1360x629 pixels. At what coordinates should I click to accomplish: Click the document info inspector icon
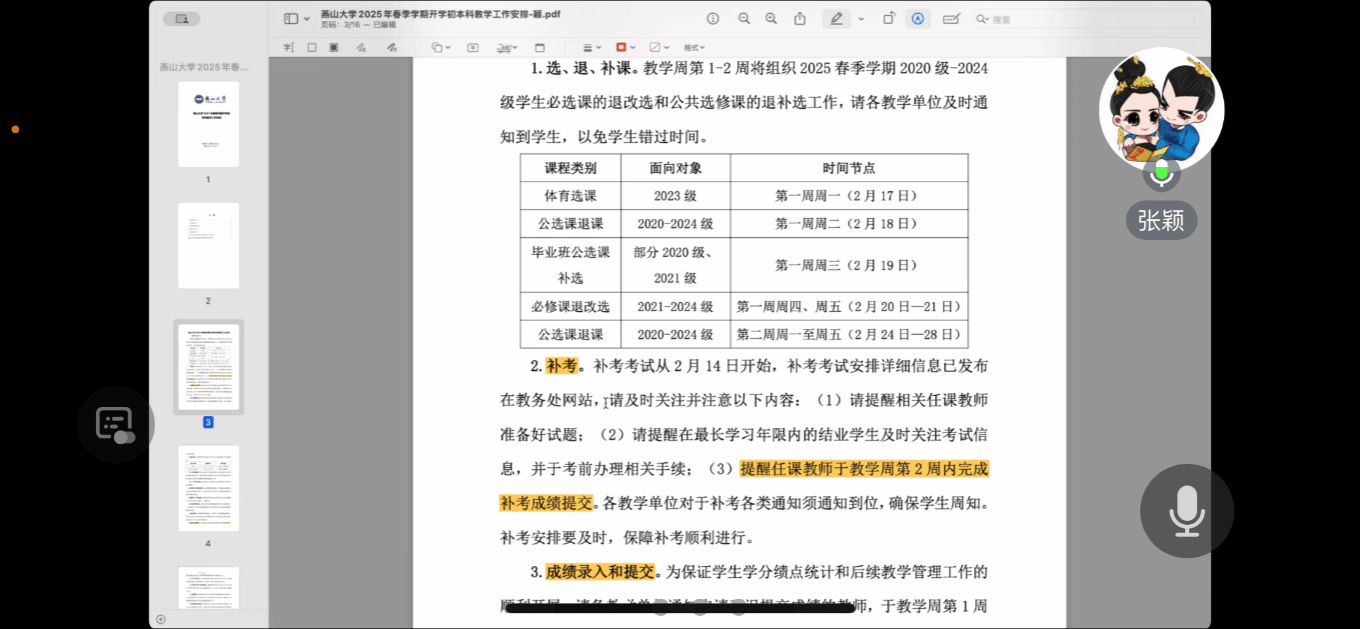click(x=713, y=19)
